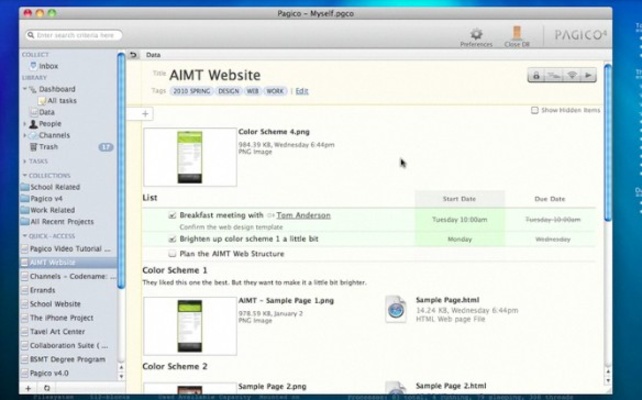Click the wireless sharing icon button

pos(572,75)
